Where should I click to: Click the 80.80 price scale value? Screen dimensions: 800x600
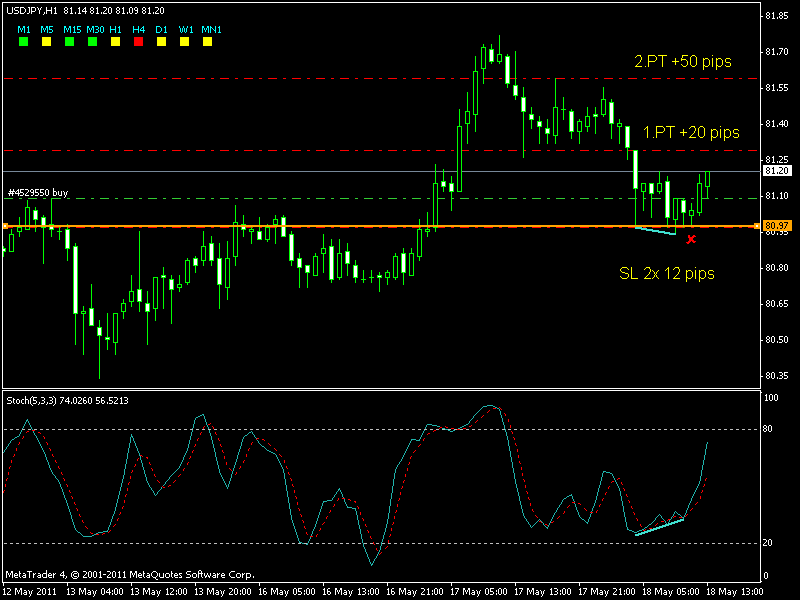tap(777, 268)
